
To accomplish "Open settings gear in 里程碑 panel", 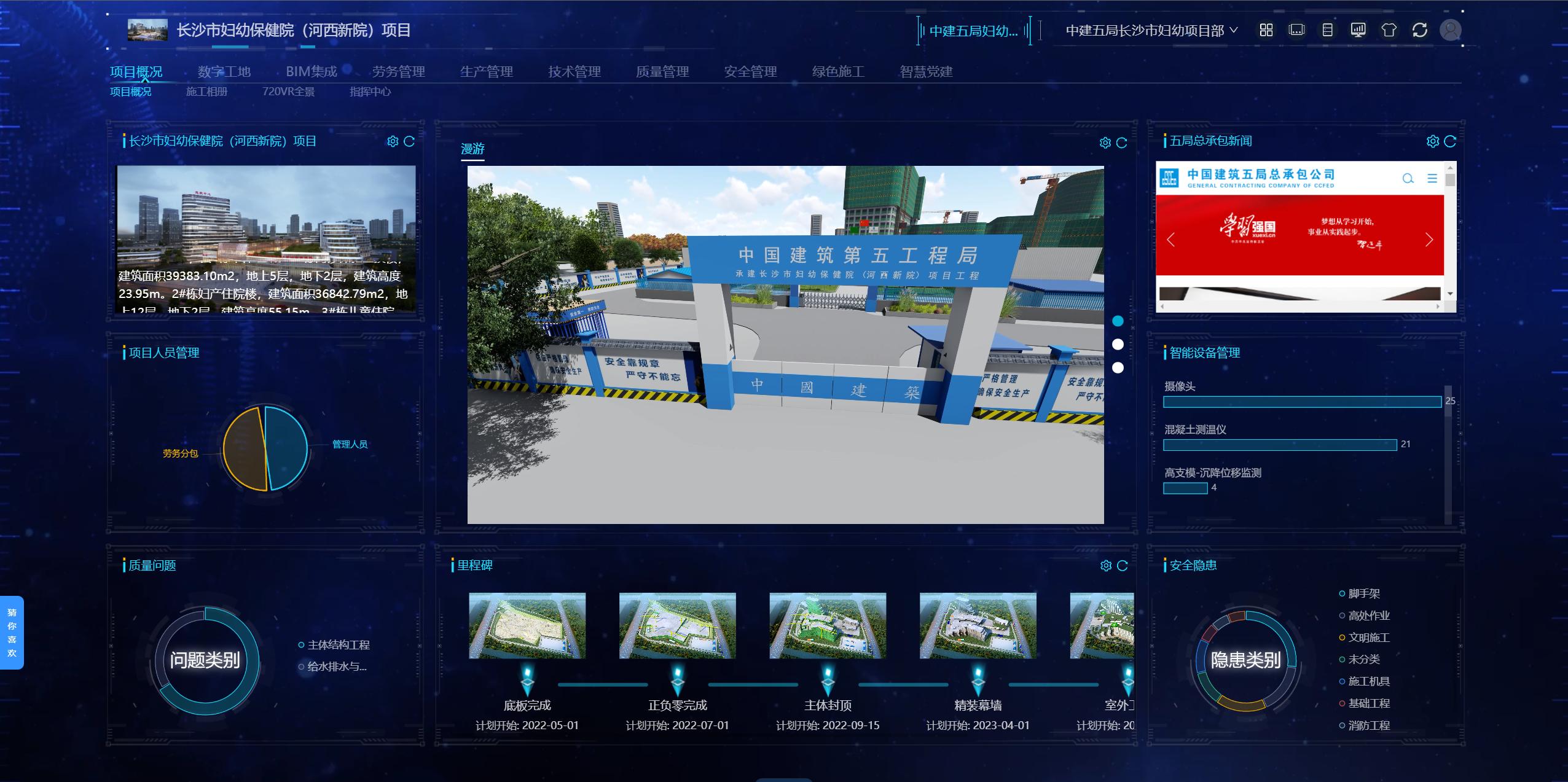I will coord(1106,566).
